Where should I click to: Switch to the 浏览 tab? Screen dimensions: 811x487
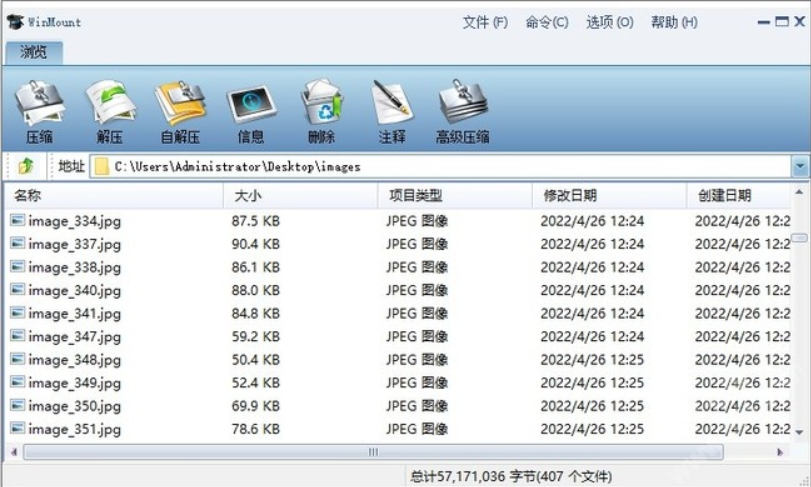(x=34, y=52)
